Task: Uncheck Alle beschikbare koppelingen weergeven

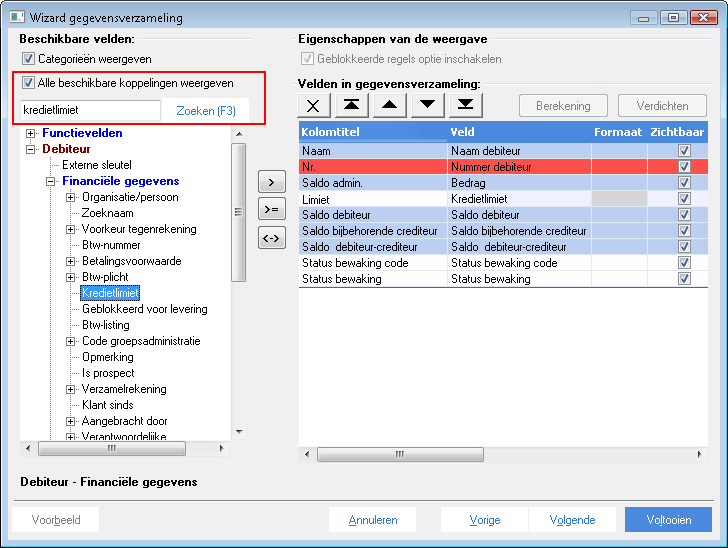Action: [x=28, y=83]
